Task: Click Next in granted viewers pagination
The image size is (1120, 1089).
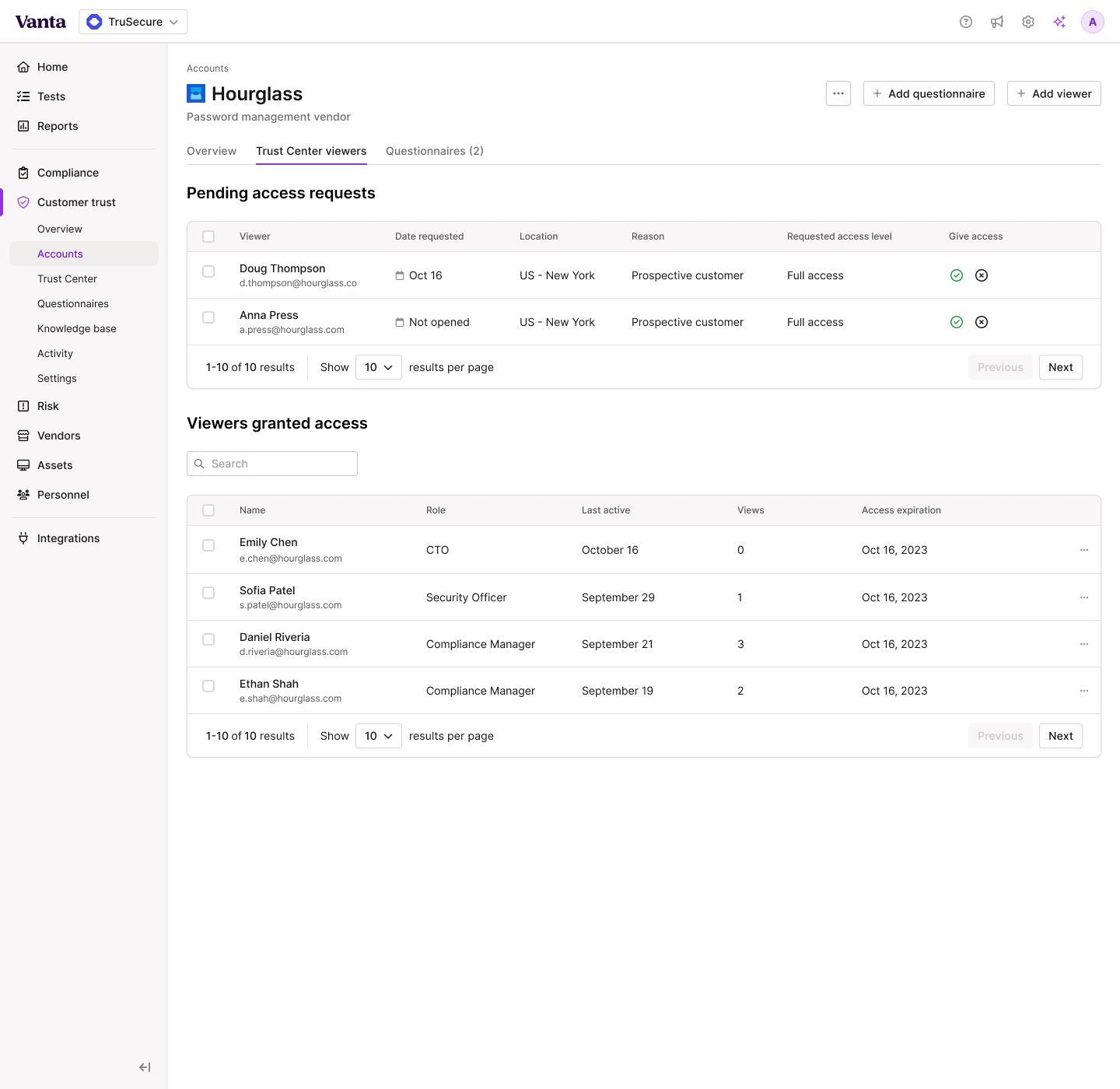Action: [x=1061, y=736]
